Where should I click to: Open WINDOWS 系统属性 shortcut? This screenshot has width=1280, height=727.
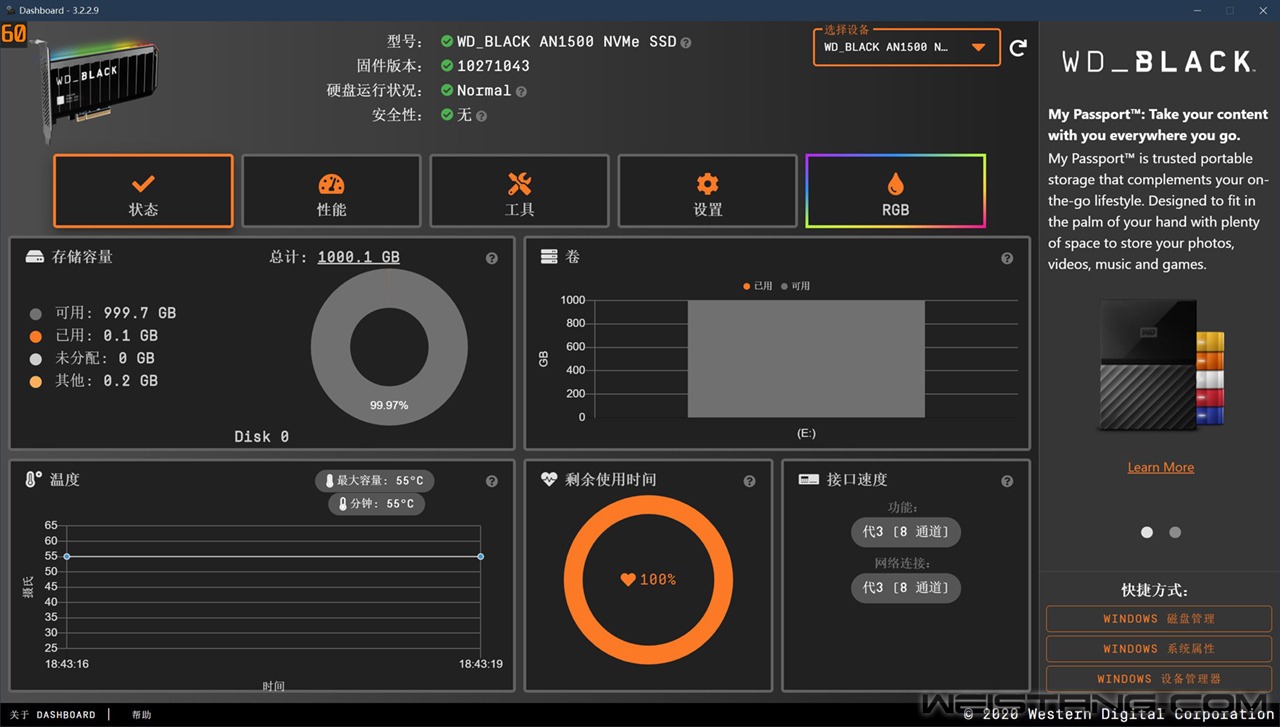click(1159, 649)
